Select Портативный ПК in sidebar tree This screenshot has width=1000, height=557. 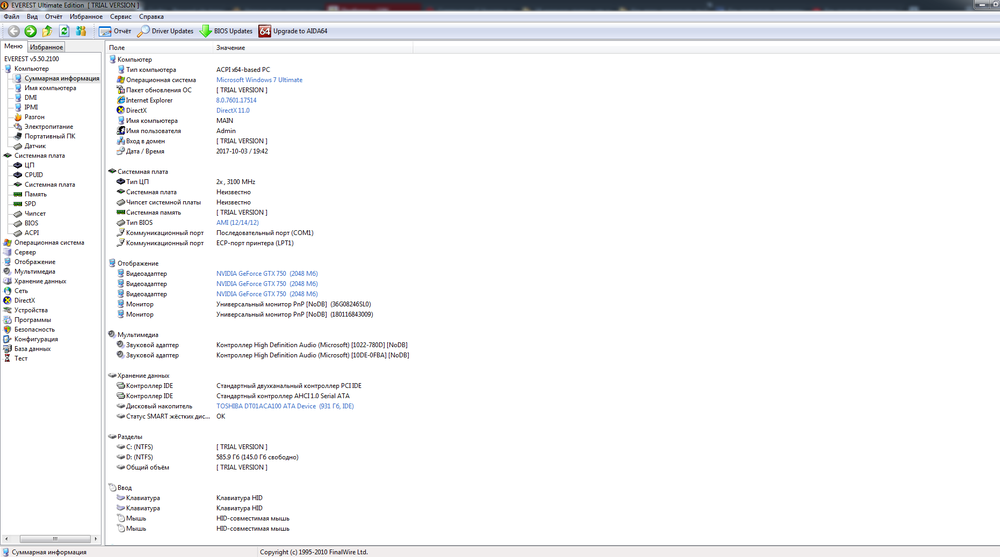point(50,136)
